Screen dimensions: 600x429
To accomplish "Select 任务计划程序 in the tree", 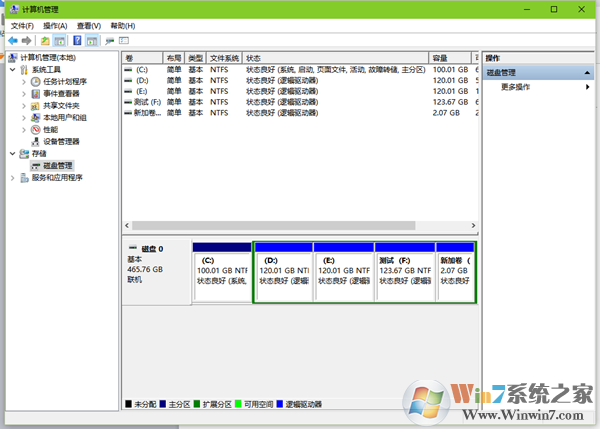I will (64, 81).
